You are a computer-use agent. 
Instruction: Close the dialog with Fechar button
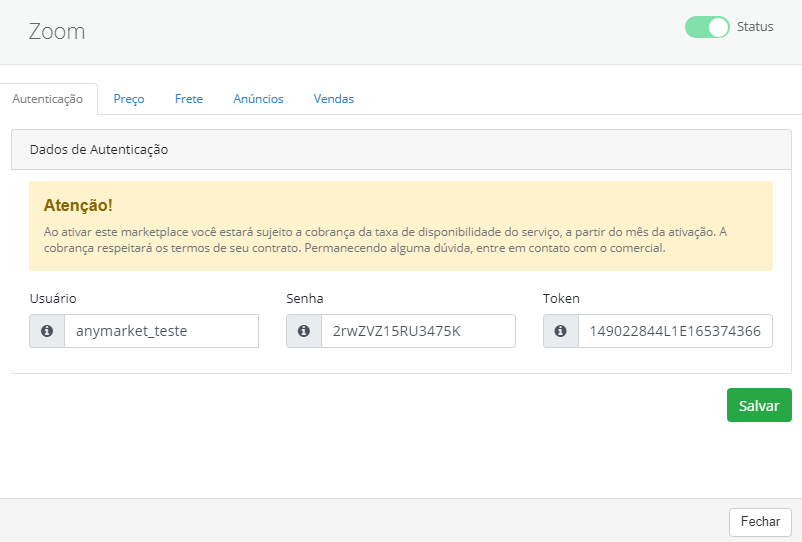[760, 522]
